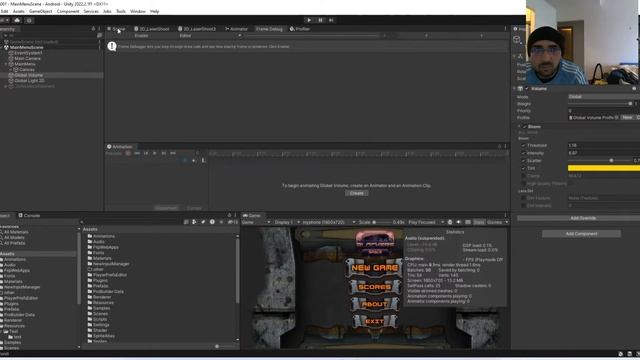This screenshot has height=360, width=640.
Task: Click the Animation add keyframe icon
Action: point(194,160)
